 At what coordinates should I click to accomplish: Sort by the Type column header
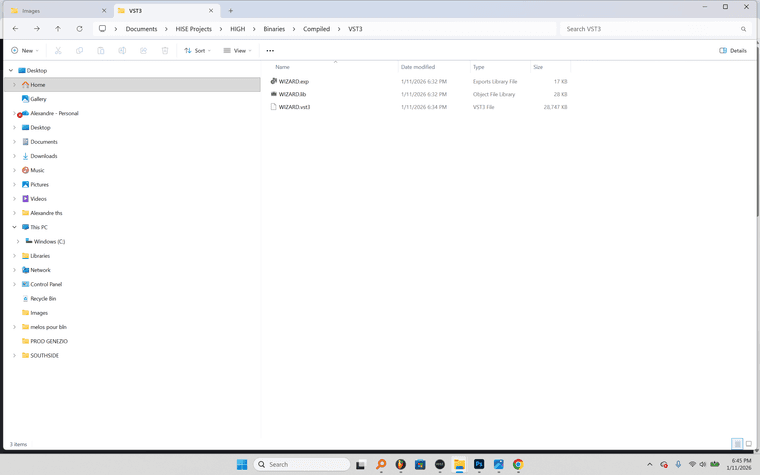click(500, 67)
